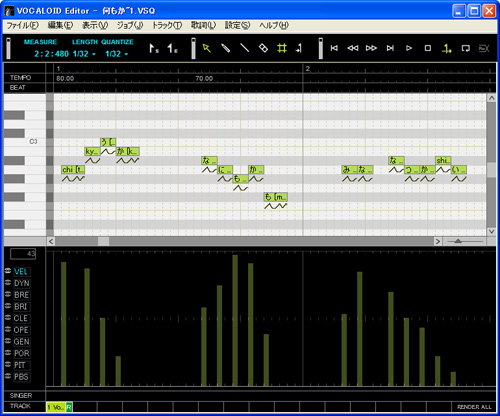This screenshot has width=500, height=416.
Task: Click the scroll up arrow
Action: click(x=491, y=98)
